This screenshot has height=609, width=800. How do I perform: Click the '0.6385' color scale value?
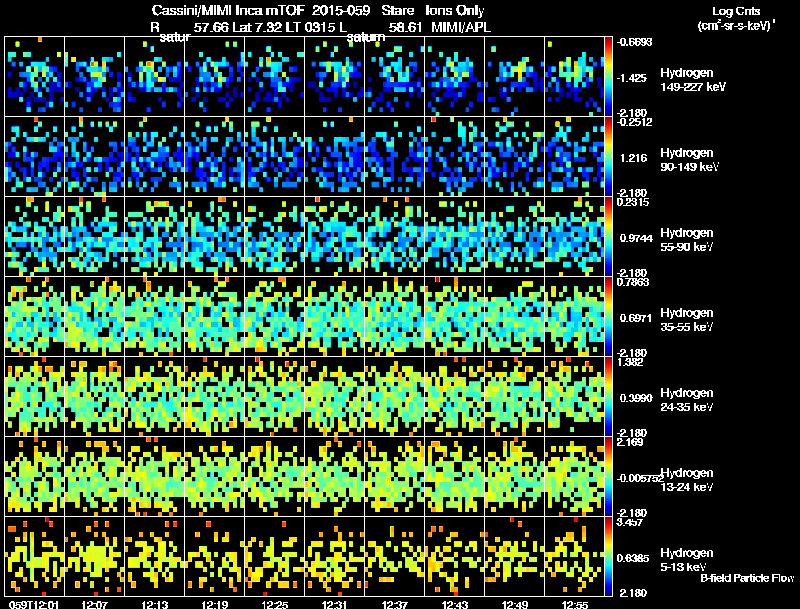click(633, 558)
